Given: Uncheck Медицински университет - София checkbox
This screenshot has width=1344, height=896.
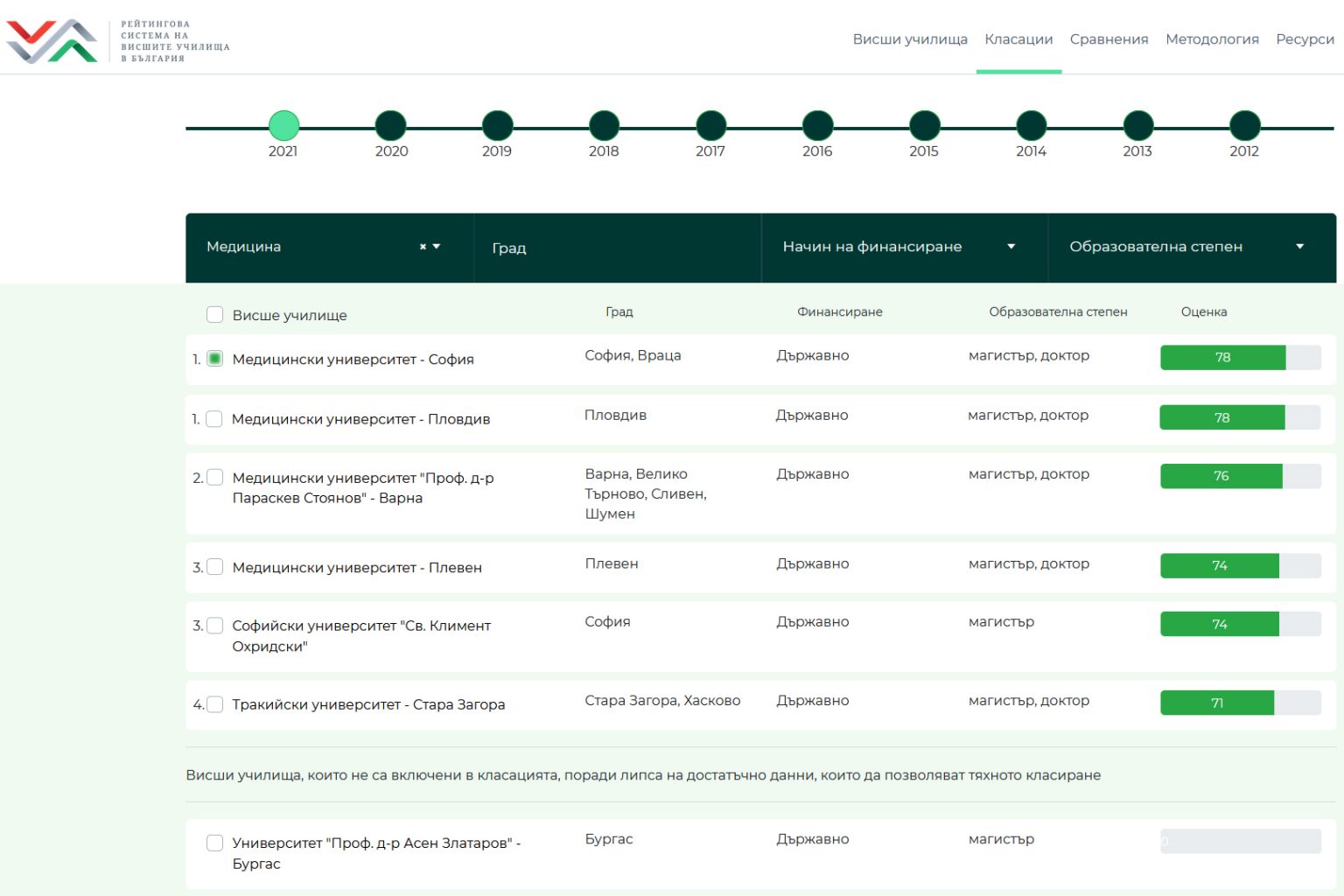Looking at the screenshot, I should [214, 359].
